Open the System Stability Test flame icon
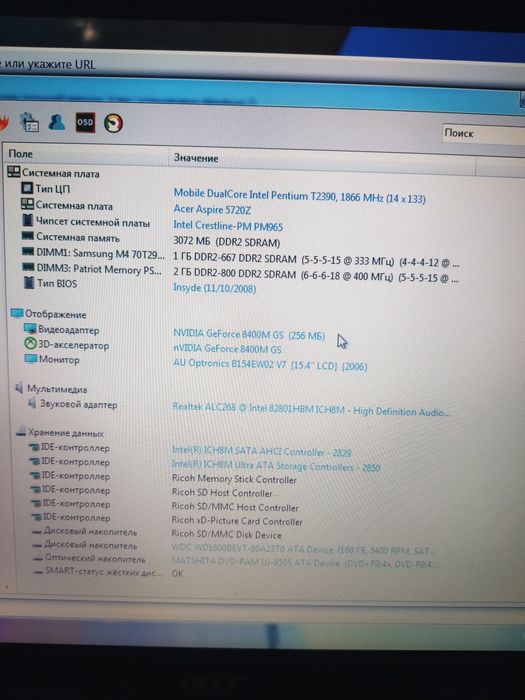 (4, 122)
